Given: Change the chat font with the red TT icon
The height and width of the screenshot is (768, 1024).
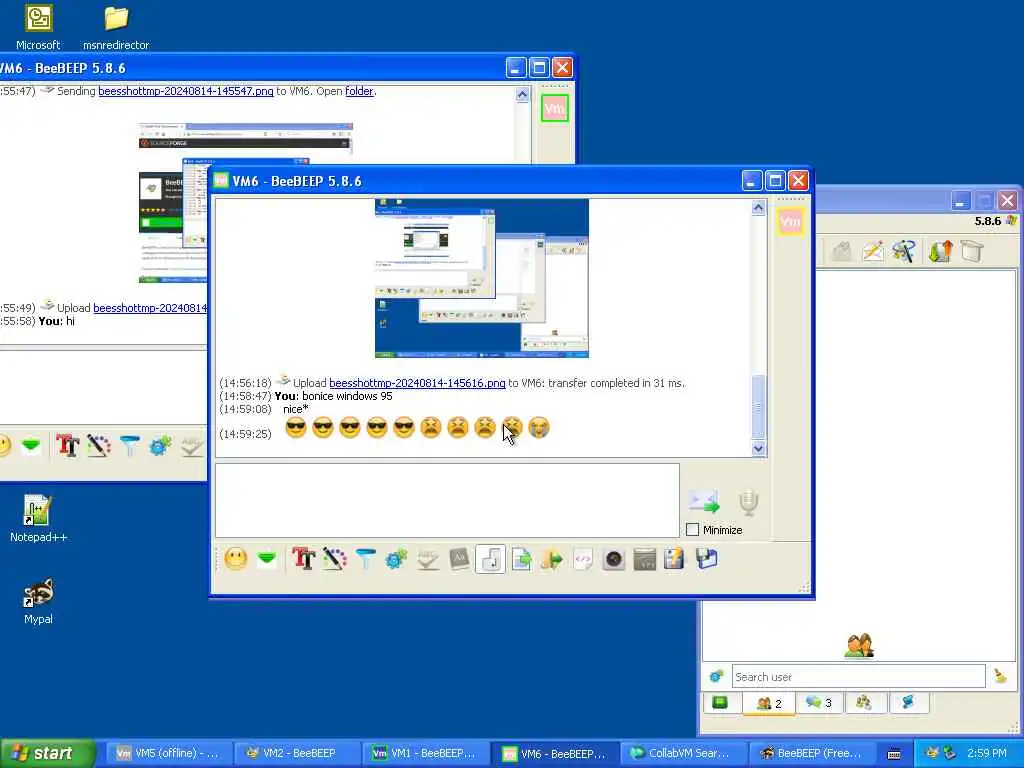Looking at the screenshot, I should (x=304, y=559).
